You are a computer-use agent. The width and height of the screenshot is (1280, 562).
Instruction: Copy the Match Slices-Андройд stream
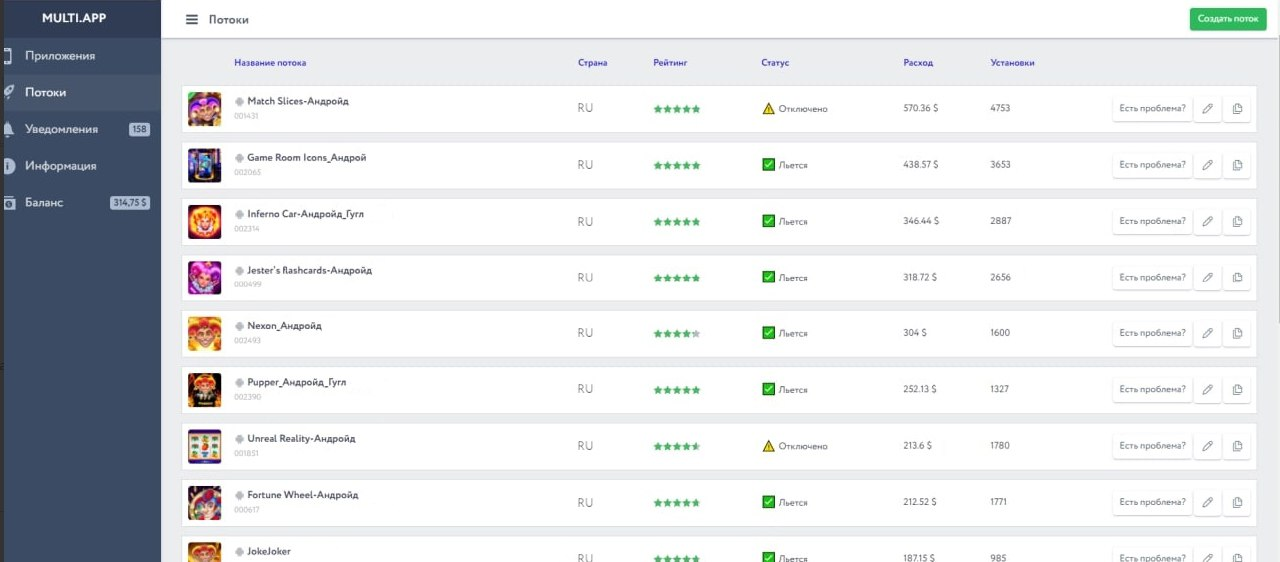[1237, 109]
